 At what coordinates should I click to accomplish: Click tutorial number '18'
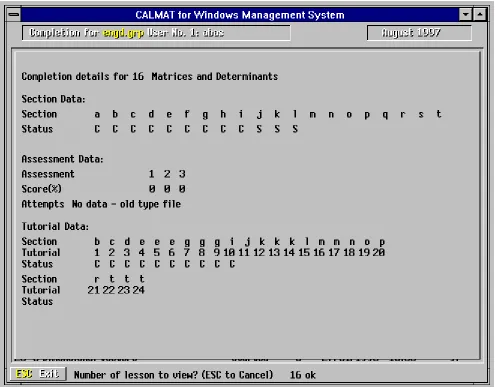click(349, 253)
